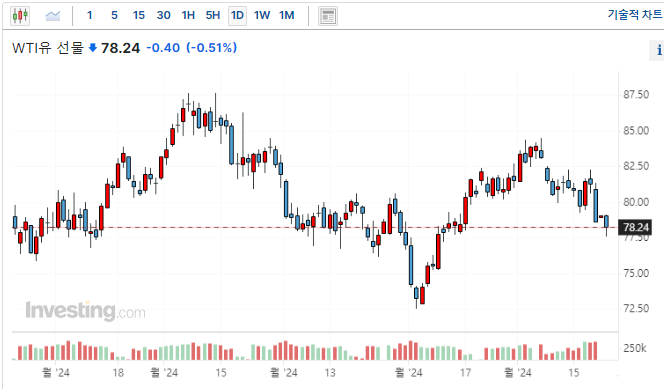The width and height of the screenshot is (664, 389).
Task: Choose the 5H timeframe
Action: point(213,16)
